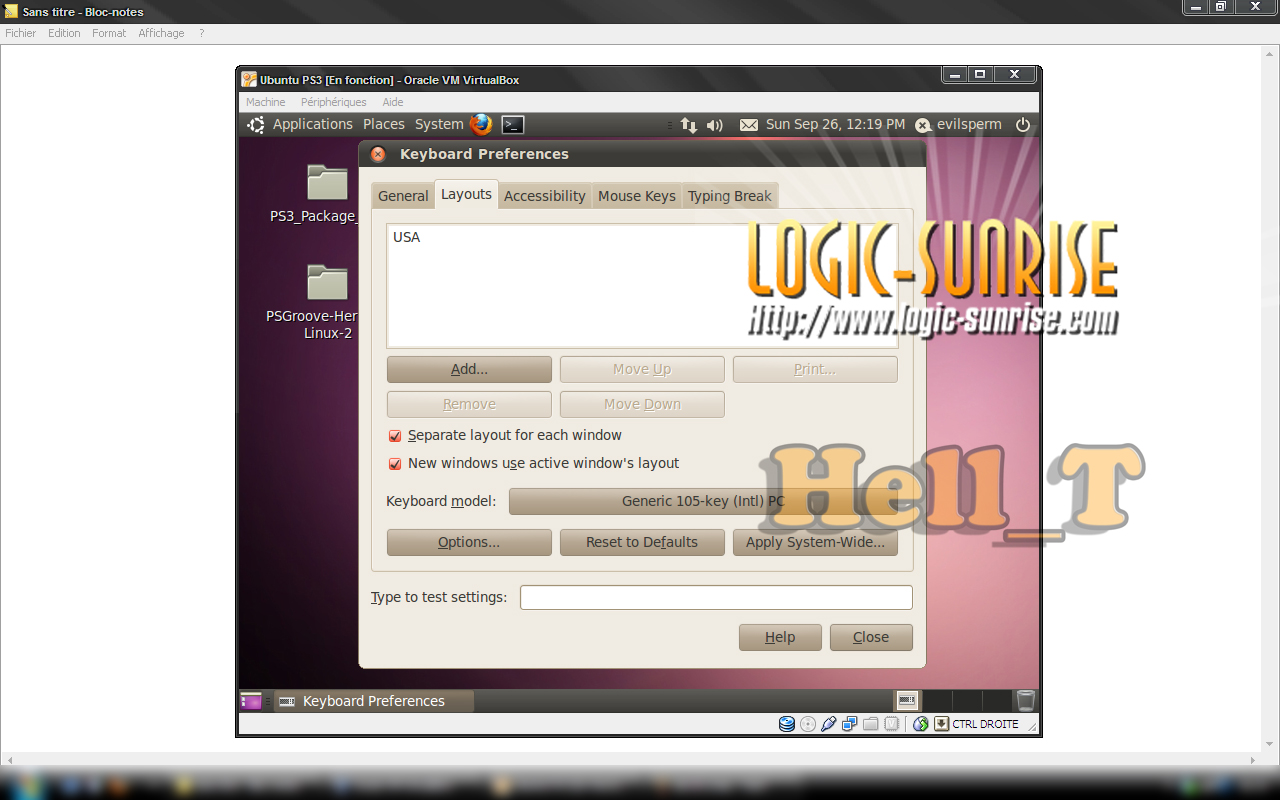Click the VirtualBox optical disc status icon
This screenshot has height=800, width=1280.
pos(808,724)
